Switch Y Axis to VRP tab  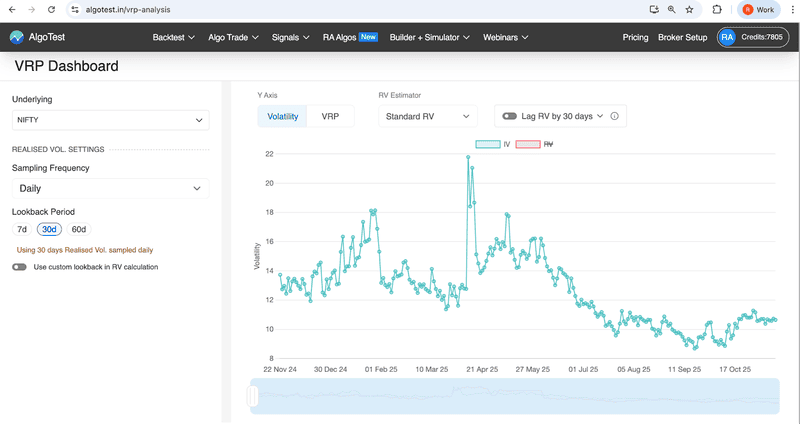click(x=330, y=116)
